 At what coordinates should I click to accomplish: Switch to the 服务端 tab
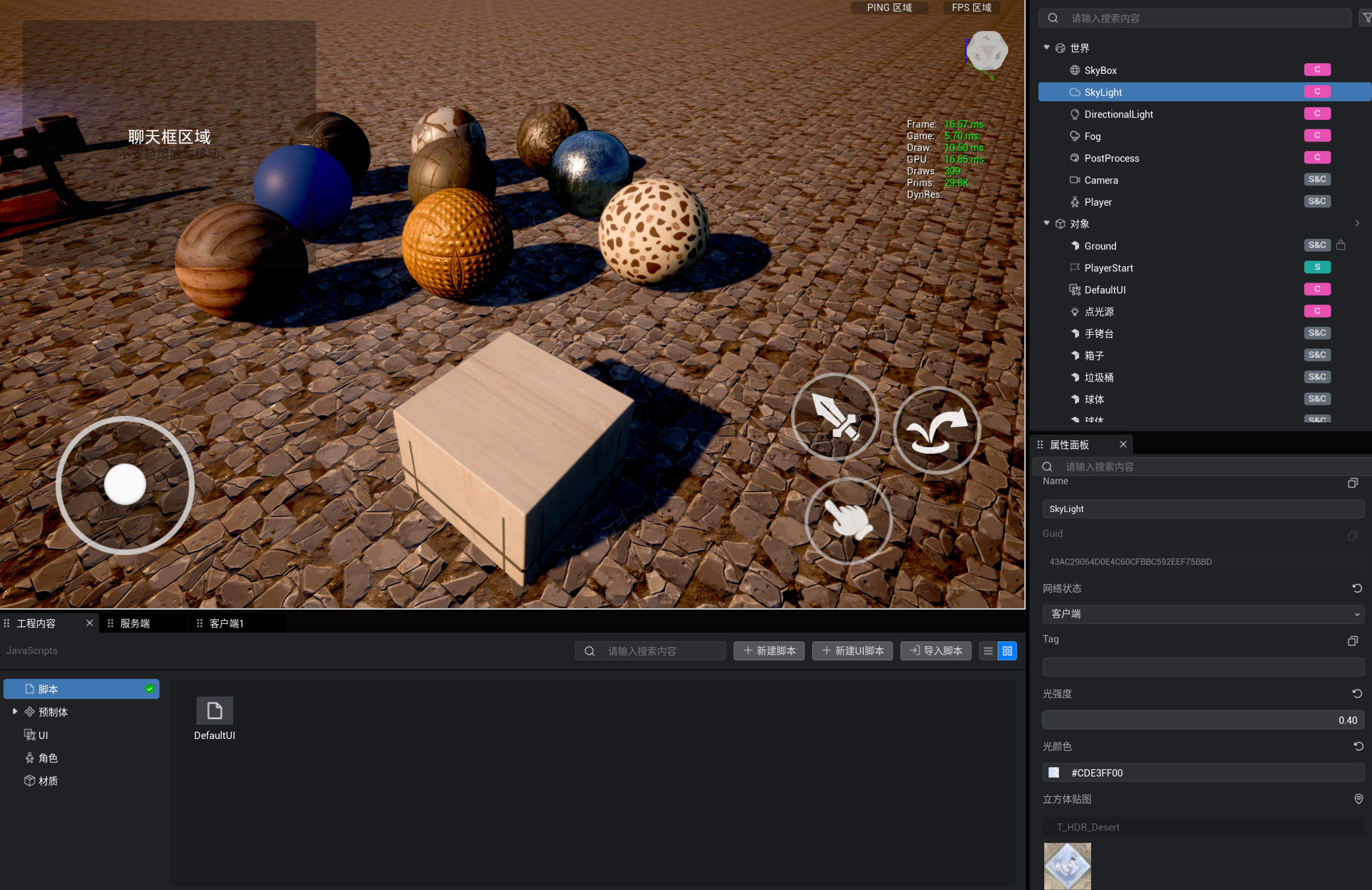click(135, 623)
